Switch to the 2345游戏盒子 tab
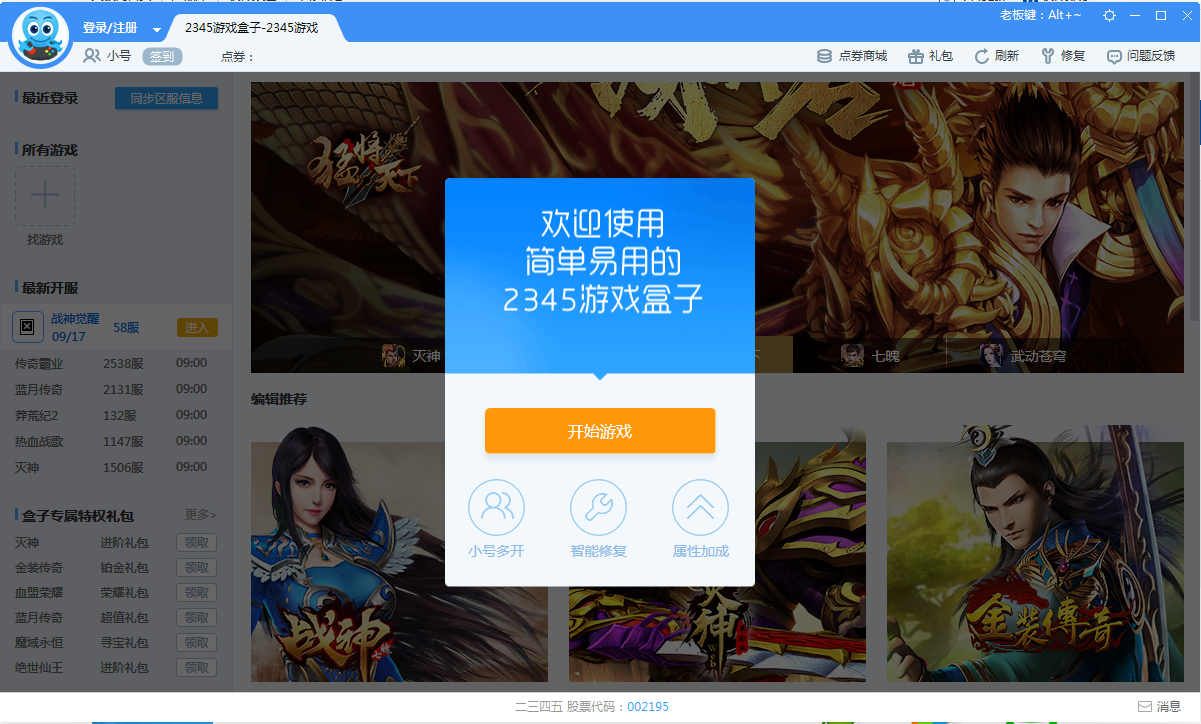 [251, 28]
